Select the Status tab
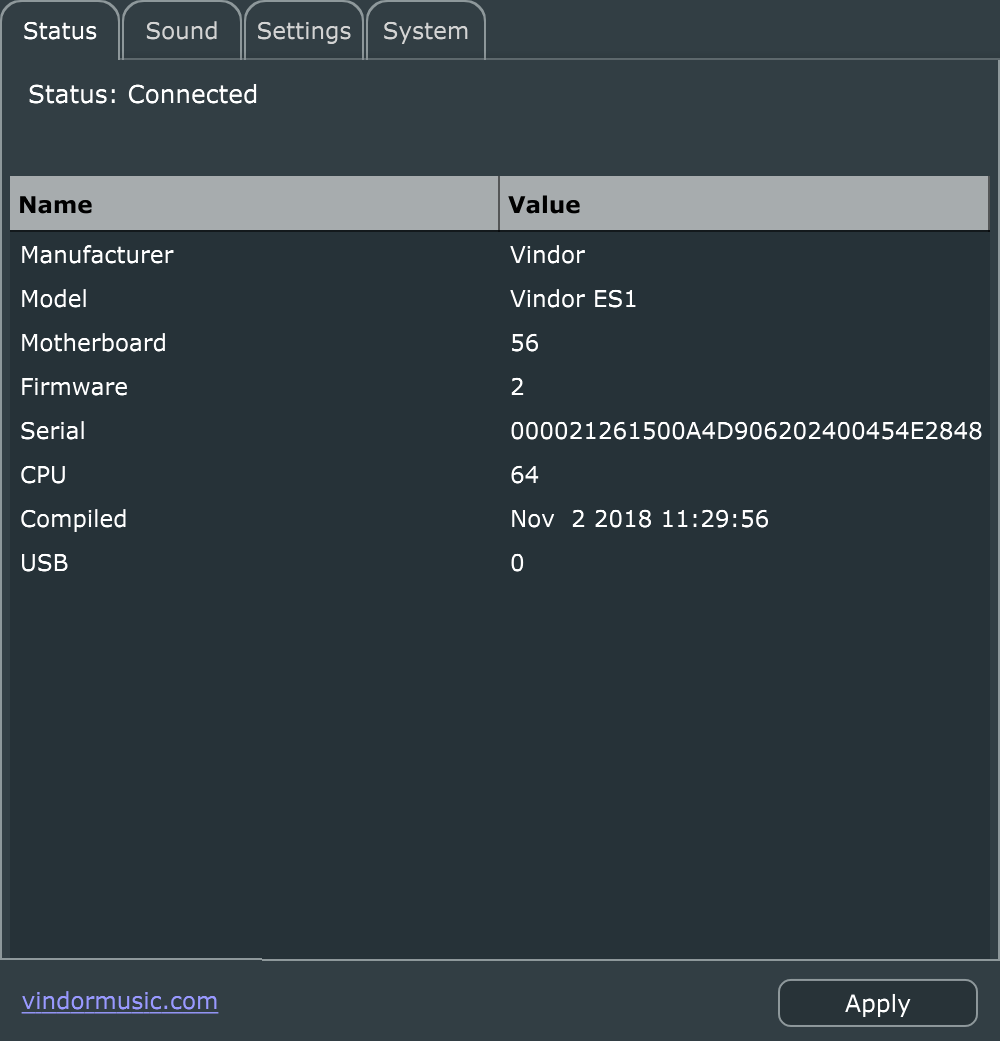Screen dimensions: 1000x1041 click(60, 31)
